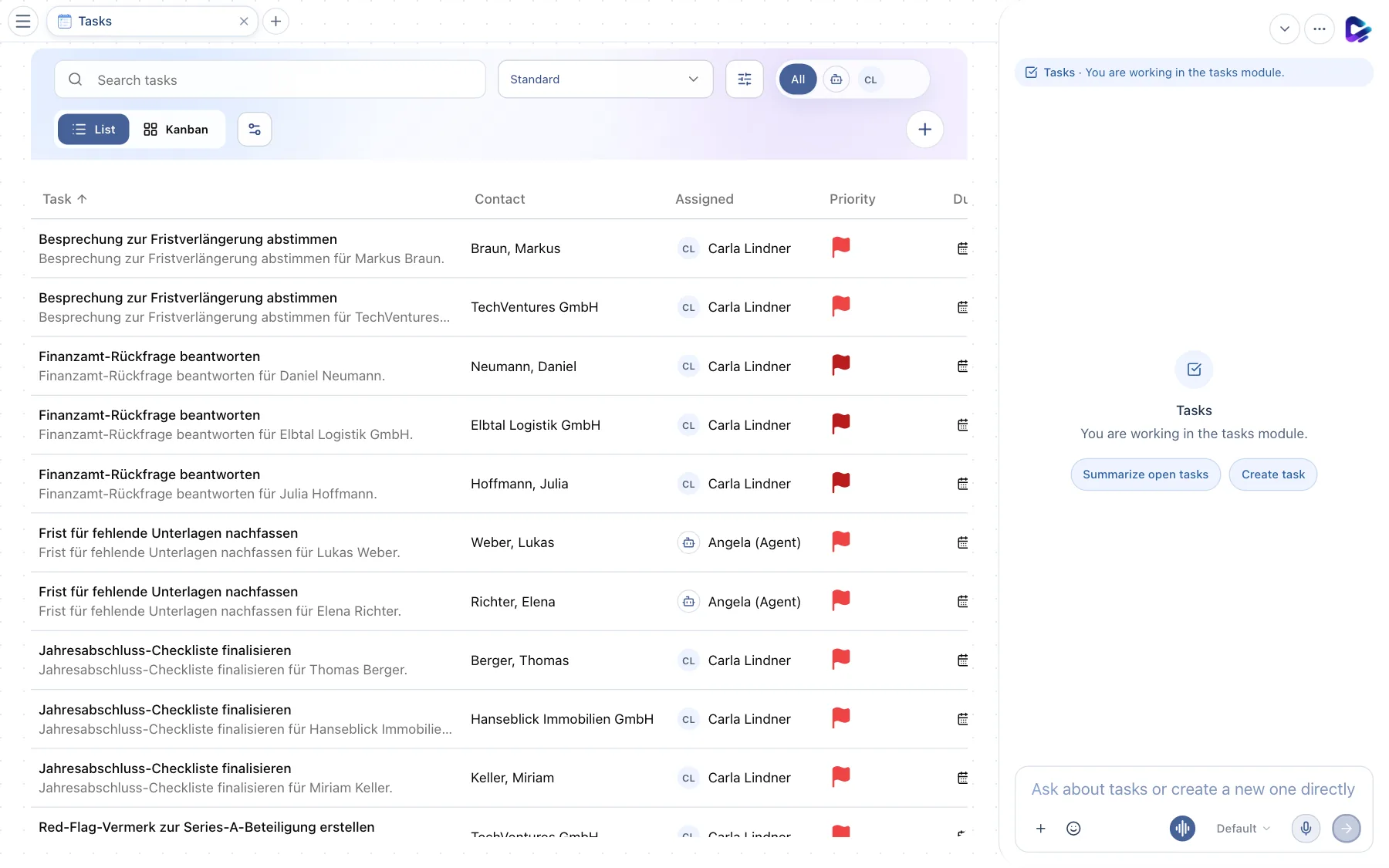The image size is (1389, 868).
Task: Add a new tab with plus icon
Action: pyautogui.click(x=275, y=22)
